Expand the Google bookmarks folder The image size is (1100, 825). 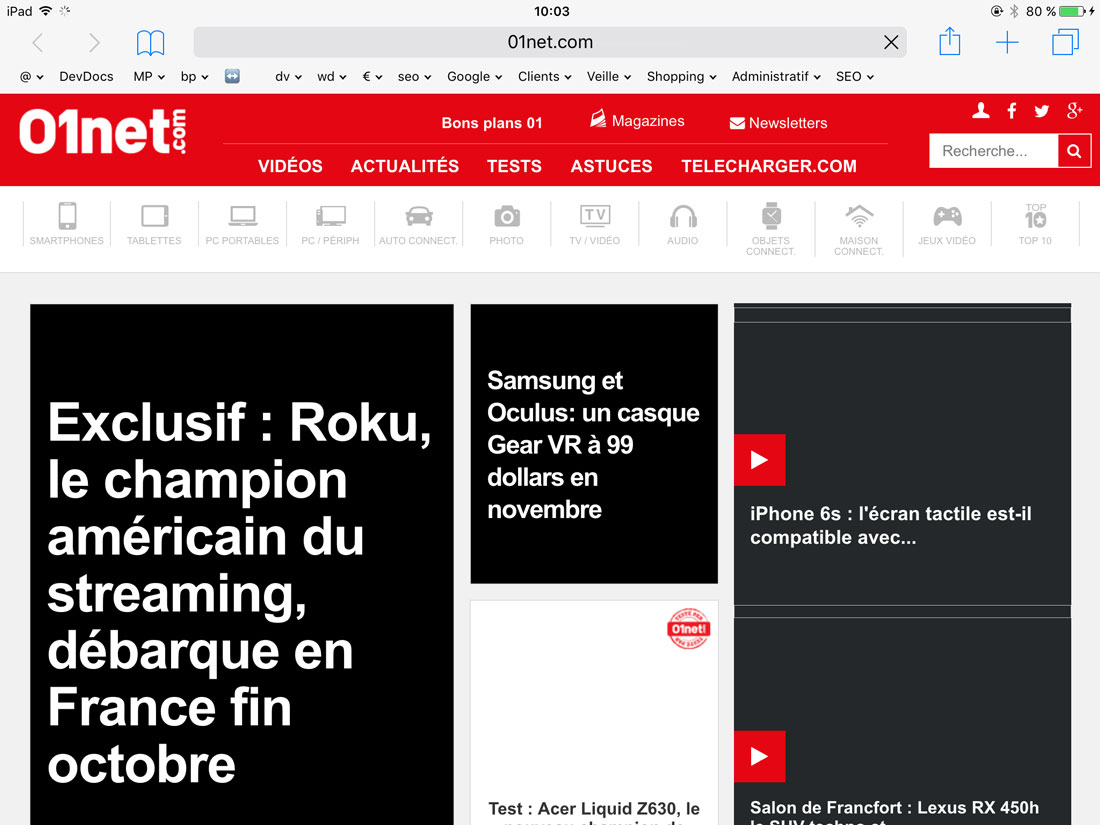(474, 76)
